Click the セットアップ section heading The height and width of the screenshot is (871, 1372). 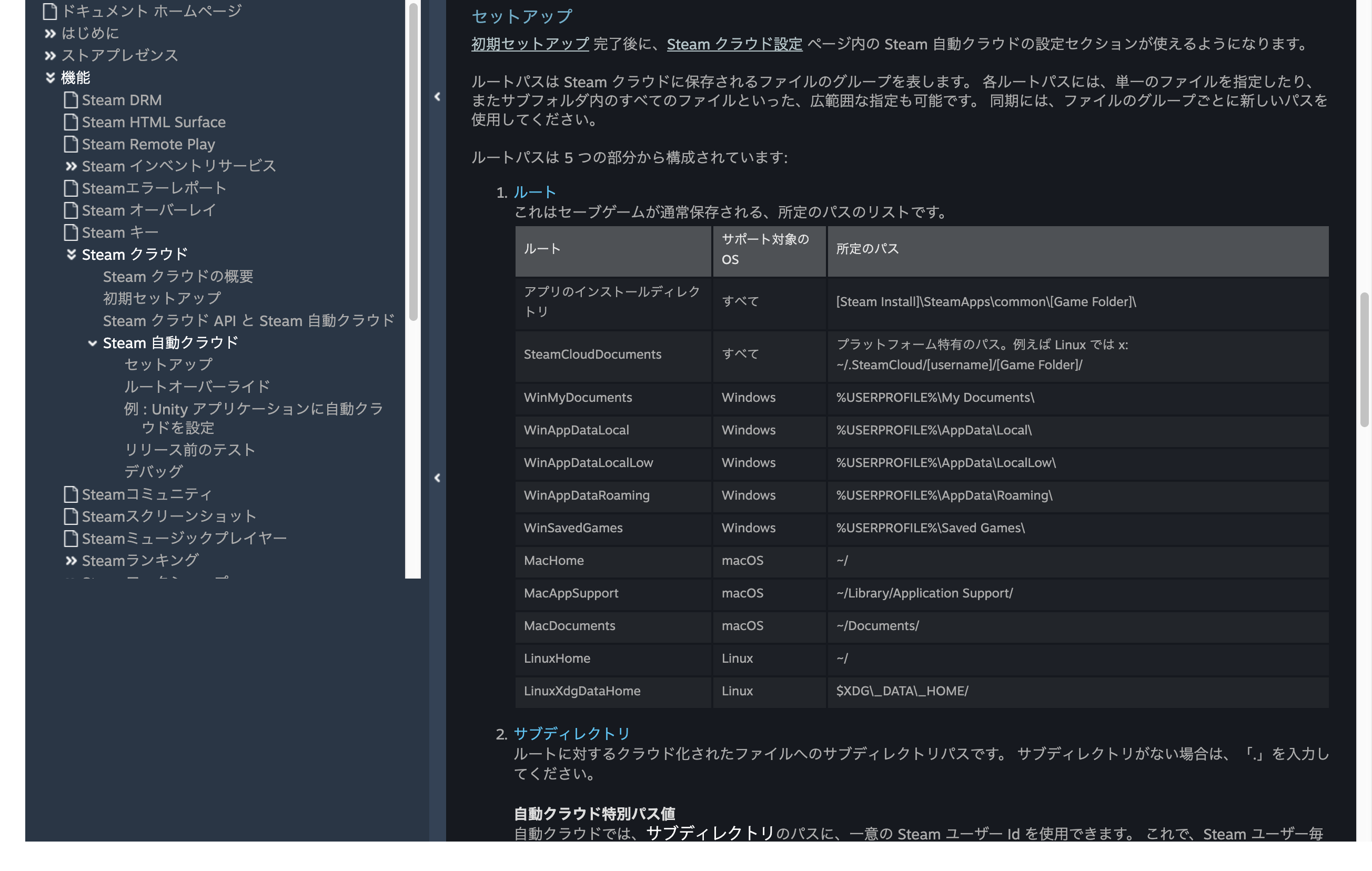pos(521,16)
